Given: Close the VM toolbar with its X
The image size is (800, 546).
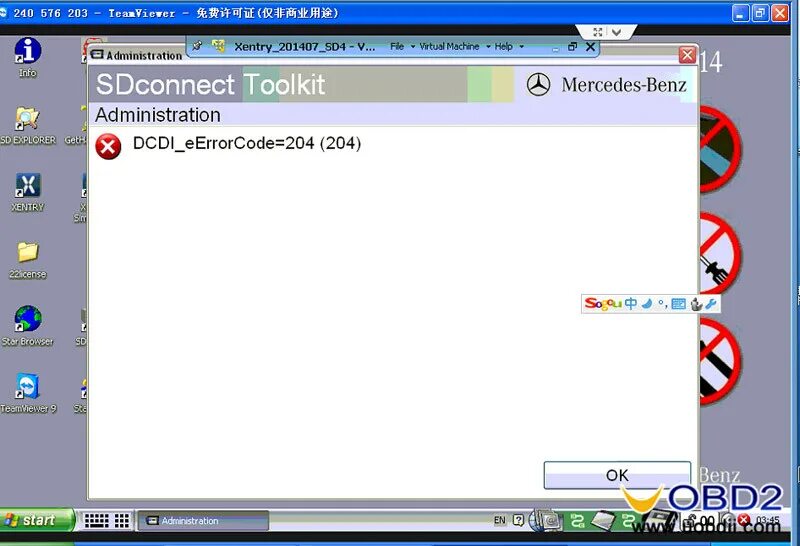Looking at the screenshot, I should (590, 47).
